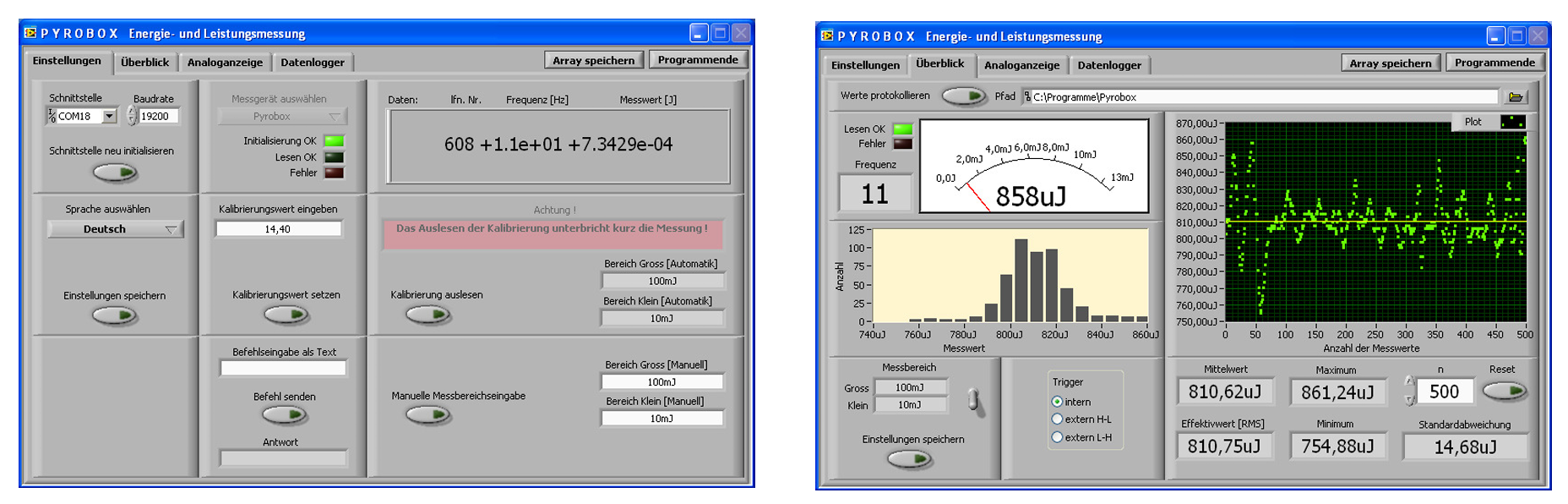The image size is (1568, 504).
Task: Click the Einstellungen speichern button under Sprache
Action: pyautogui.click(x=115, y=315)
